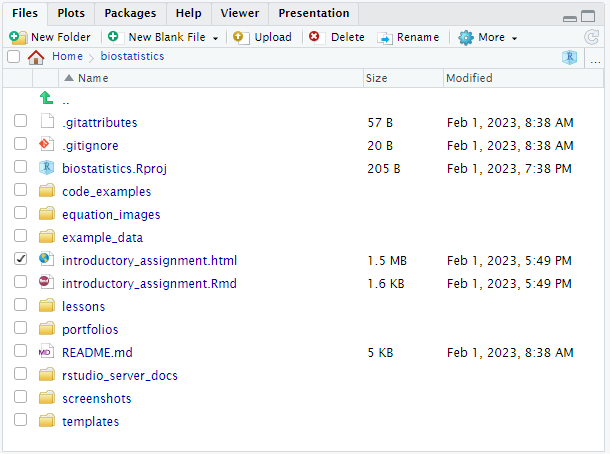610x454 pixels.
Task: Sort files by Modified column
Action: (x=523, y=78)
